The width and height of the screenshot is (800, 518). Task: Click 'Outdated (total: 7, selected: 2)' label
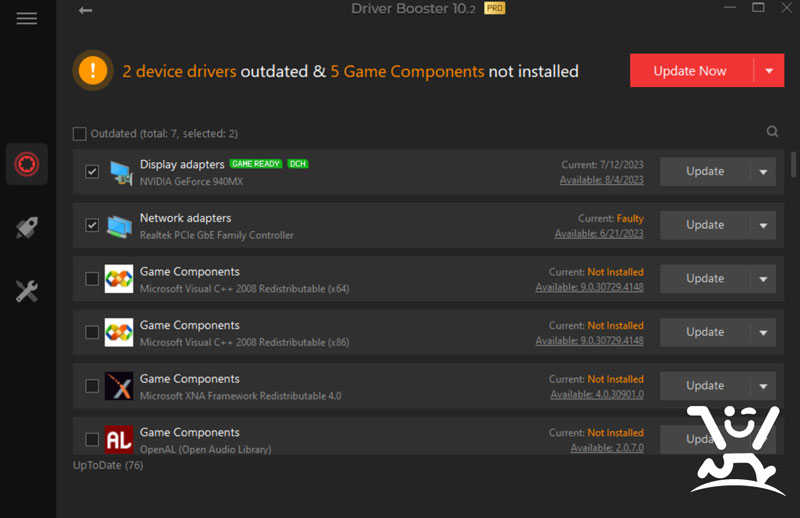coord(164,134)
